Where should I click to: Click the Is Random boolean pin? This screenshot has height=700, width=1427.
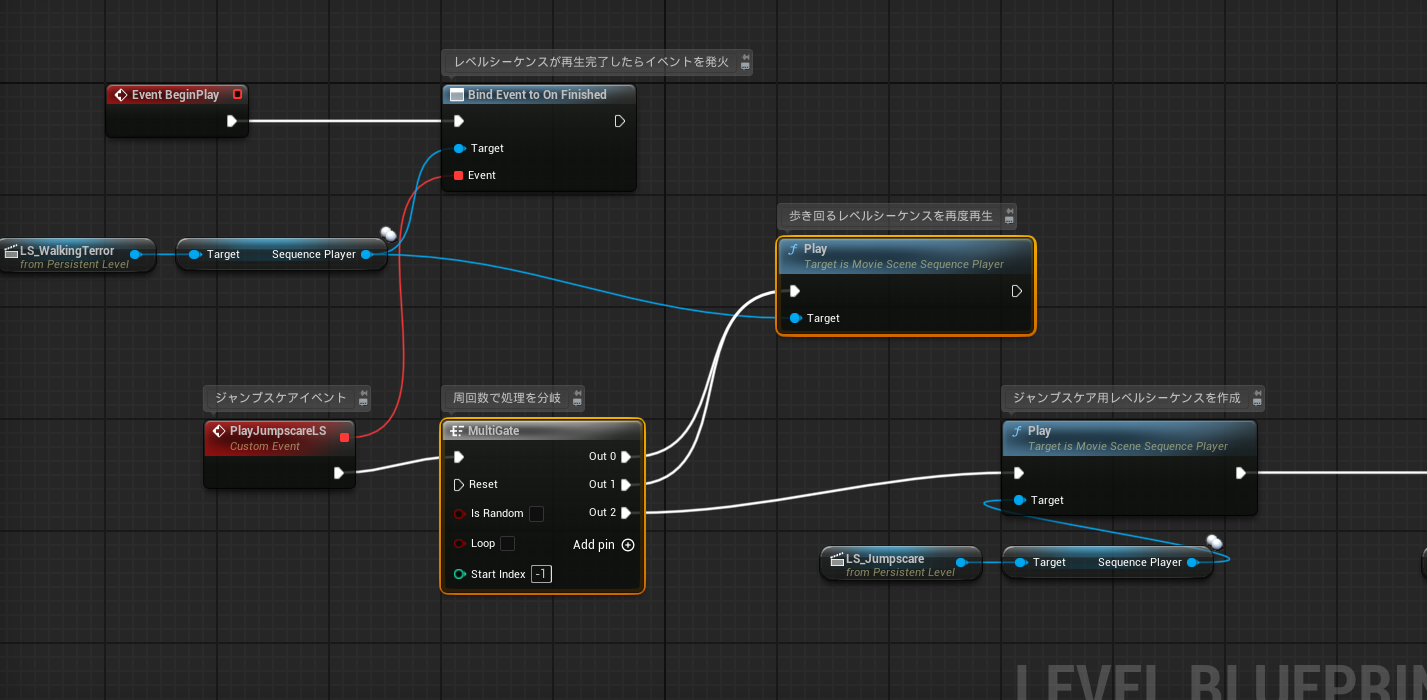(459, 513)
